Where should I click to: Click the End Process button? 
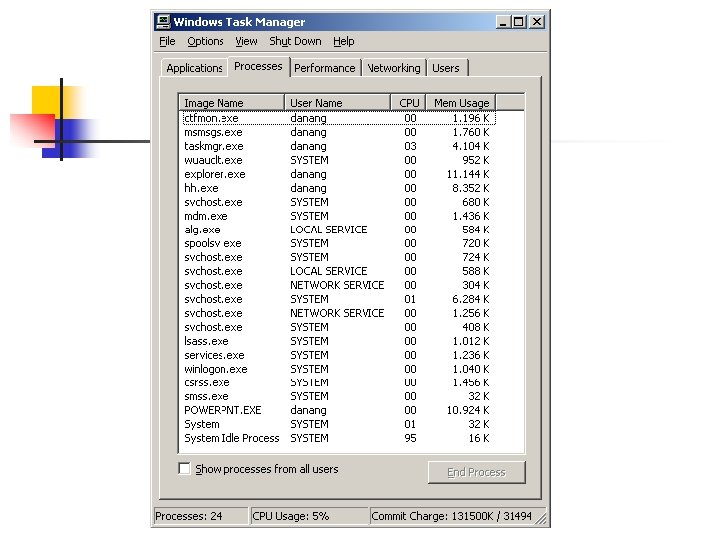(476, 472)
